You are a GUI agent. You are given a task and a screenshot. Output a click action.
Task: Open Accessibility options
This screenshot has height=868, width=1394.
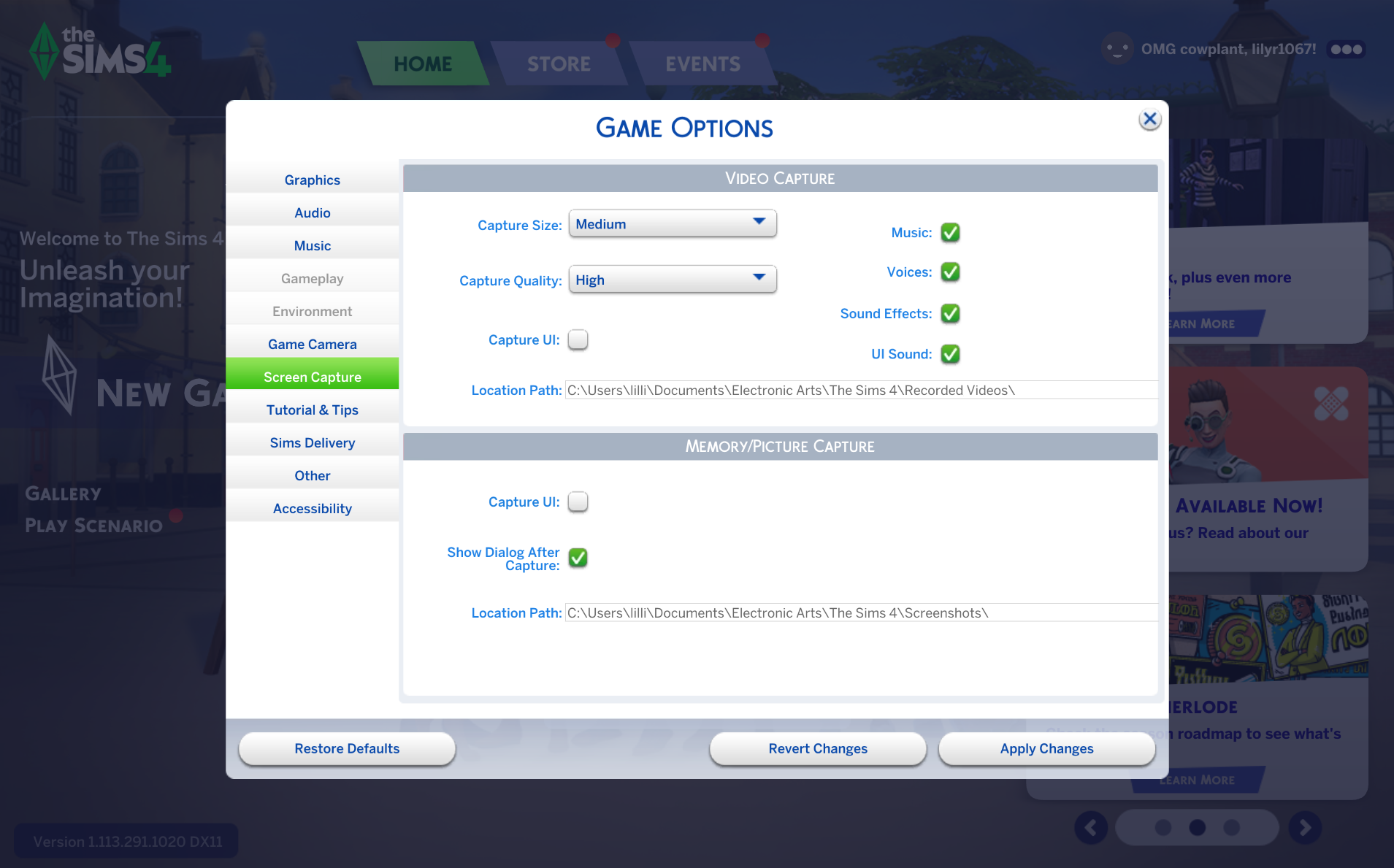point(312,508)
